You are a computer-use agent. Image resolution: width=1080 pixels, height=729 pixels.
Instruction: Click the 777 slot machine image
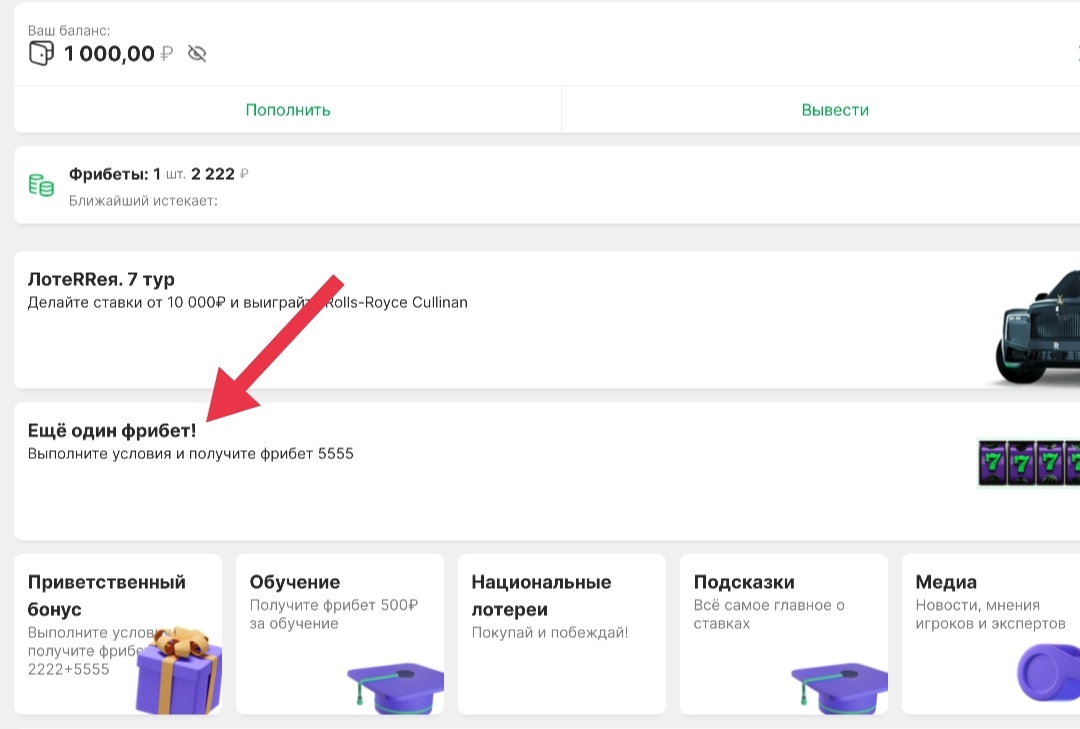point(1030,462)
